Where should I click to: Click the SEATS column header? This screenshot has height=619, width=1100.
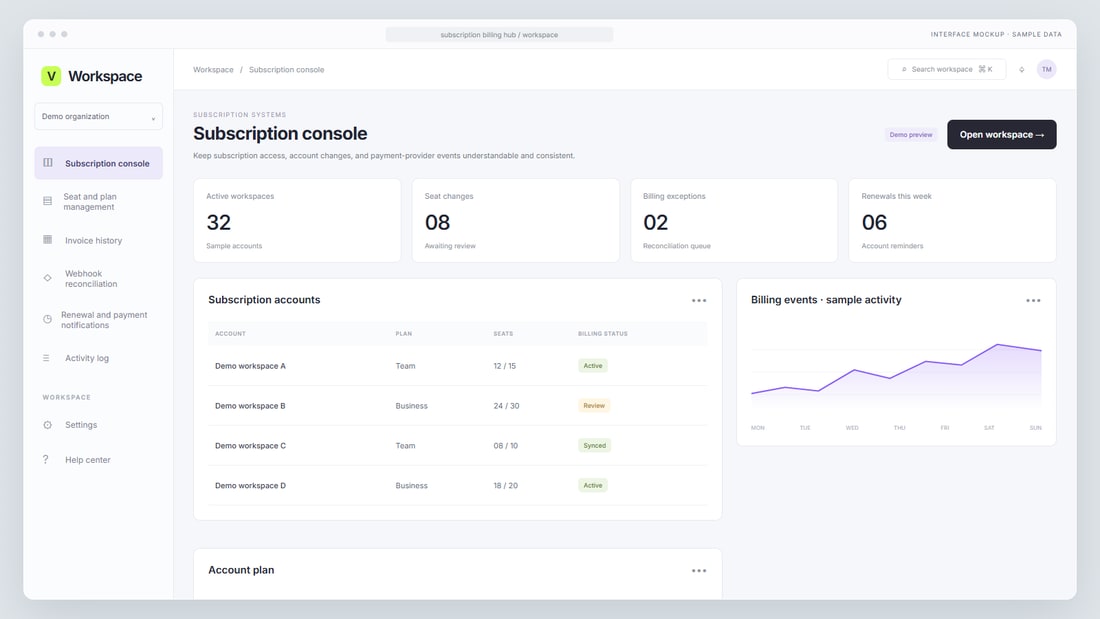[503, 333]
